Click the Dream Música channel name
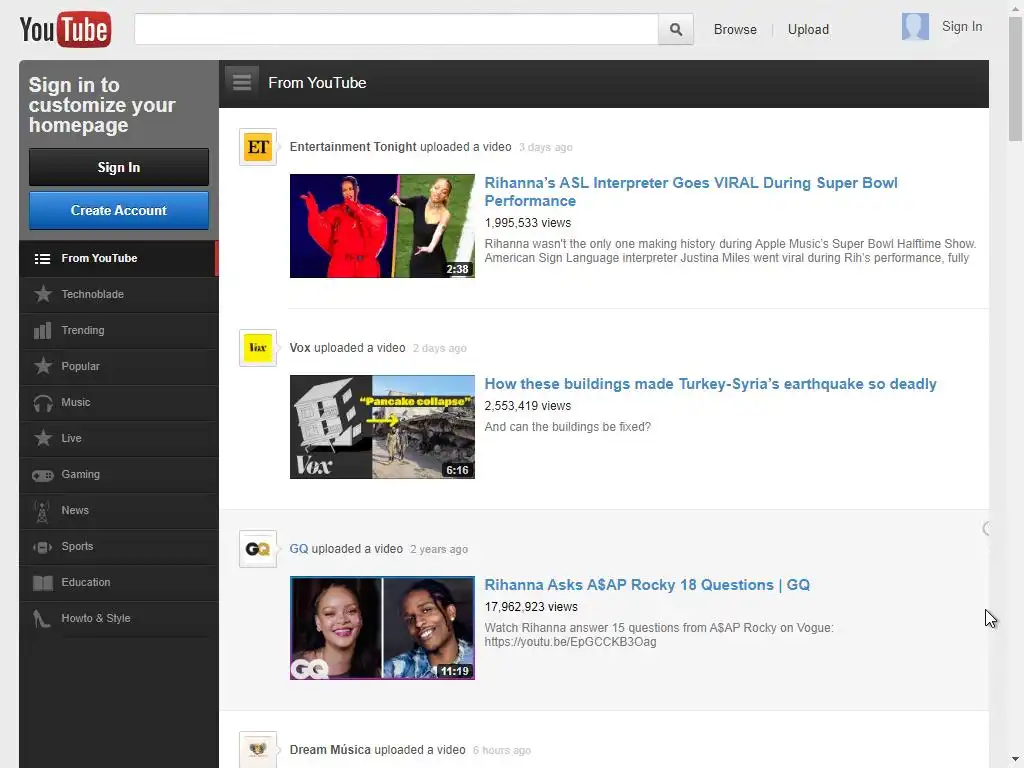 pyautogui.click(x=330, y=750)
